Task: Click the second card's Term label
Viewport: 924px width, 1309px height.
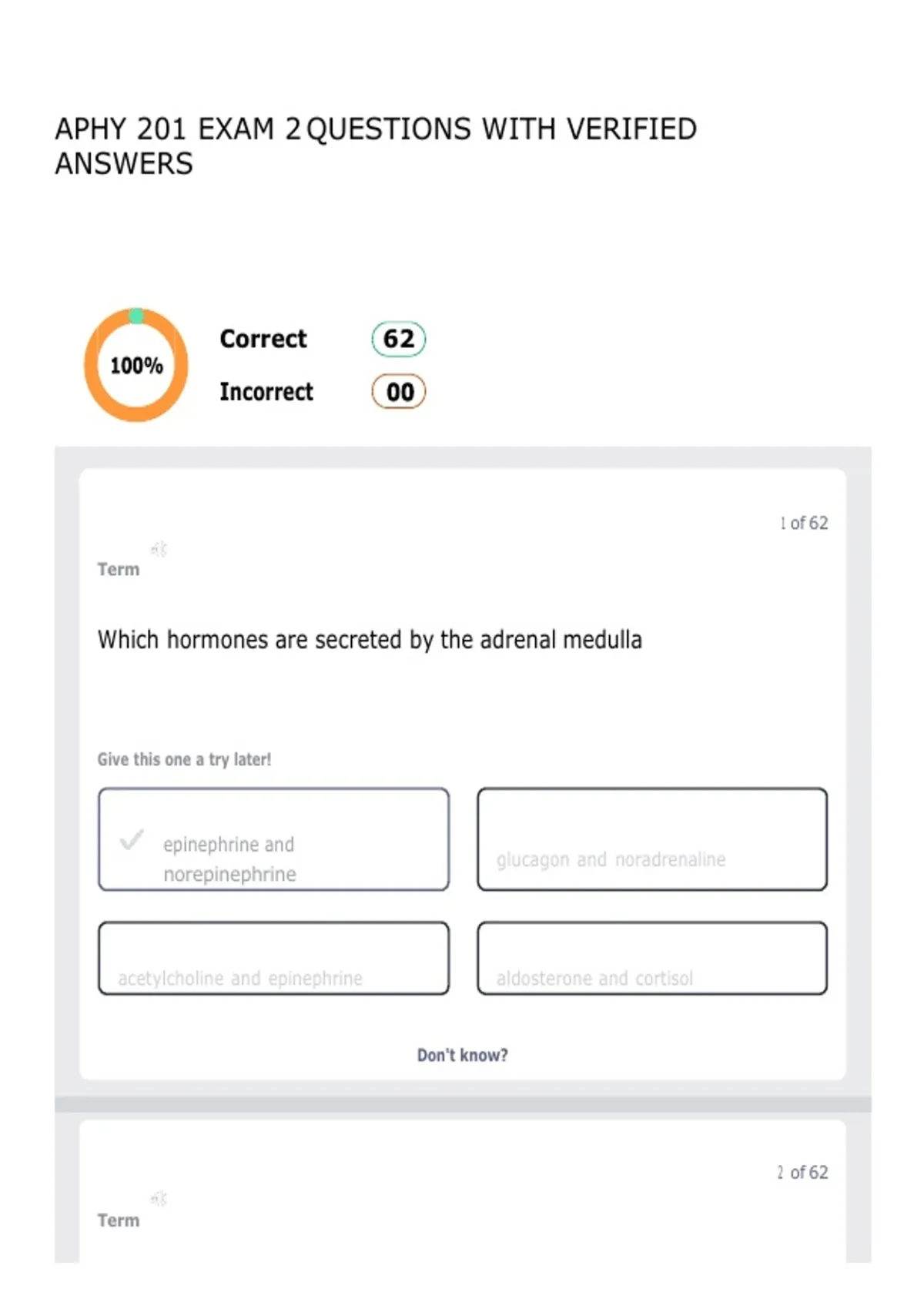Action: (x=119, y=1220)
